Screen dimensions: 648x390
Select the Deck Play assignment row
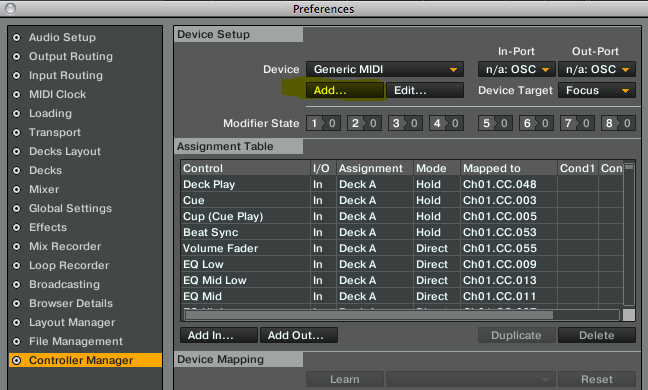tap(402, 184)
